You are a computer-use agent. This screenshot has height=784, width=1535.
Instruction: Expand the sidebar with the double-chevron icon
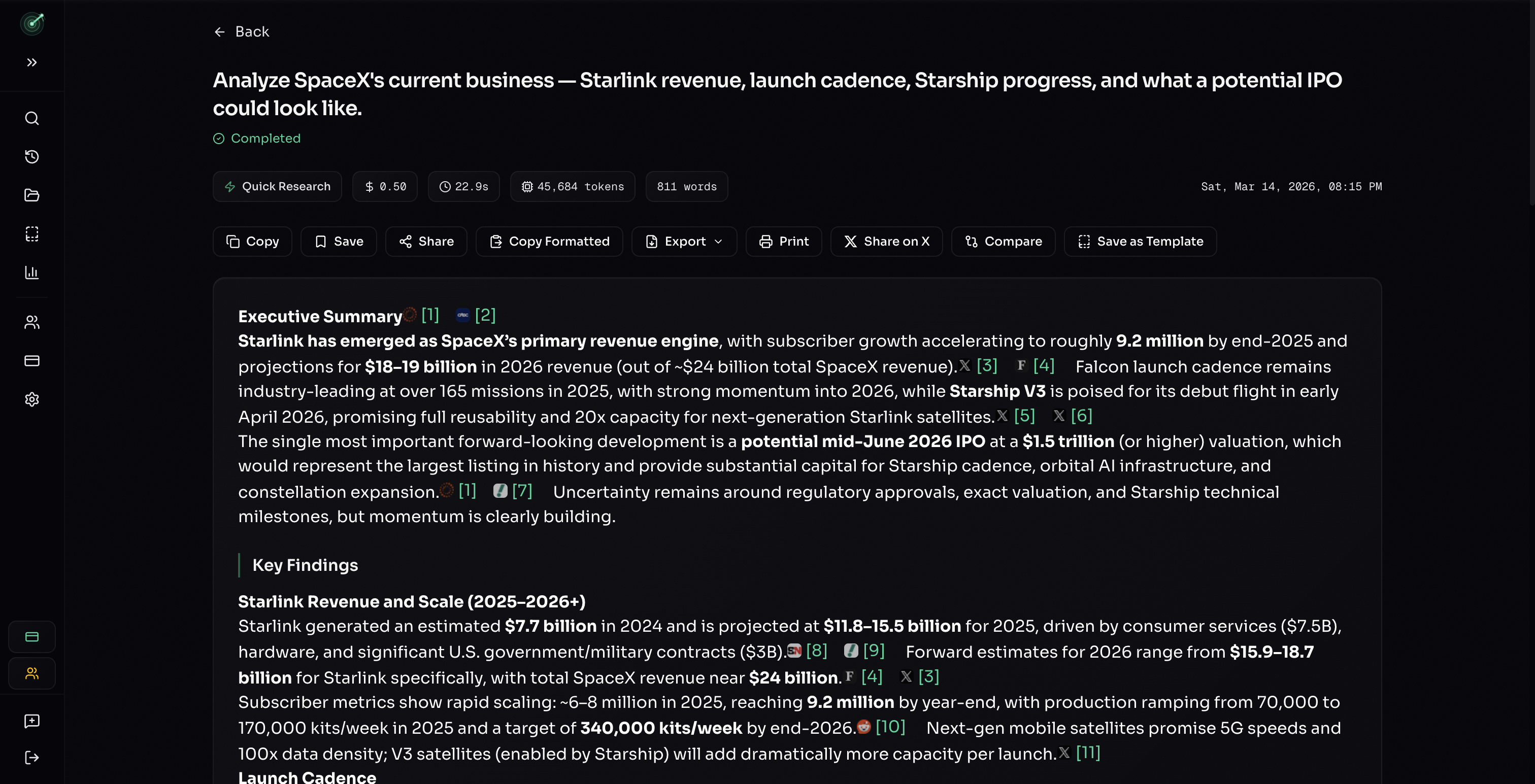pos(31,62)
